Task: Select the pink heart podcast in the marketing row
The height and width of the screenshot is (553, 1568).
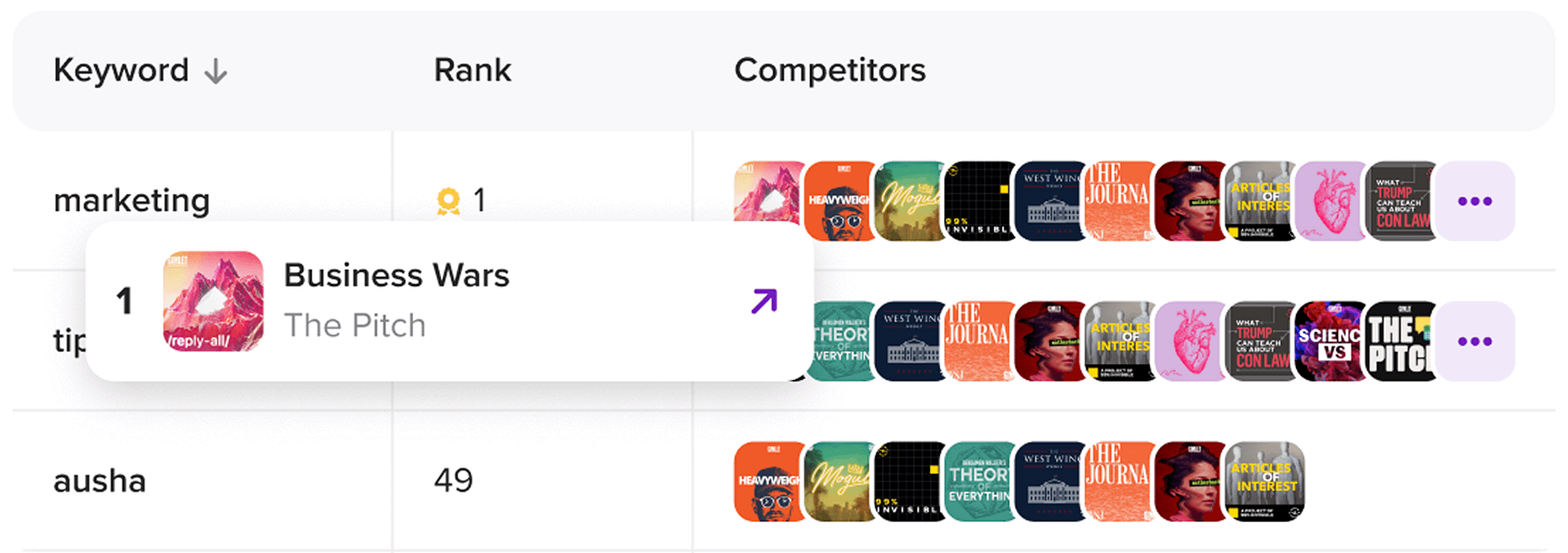Action: [x=1330, y=201]
